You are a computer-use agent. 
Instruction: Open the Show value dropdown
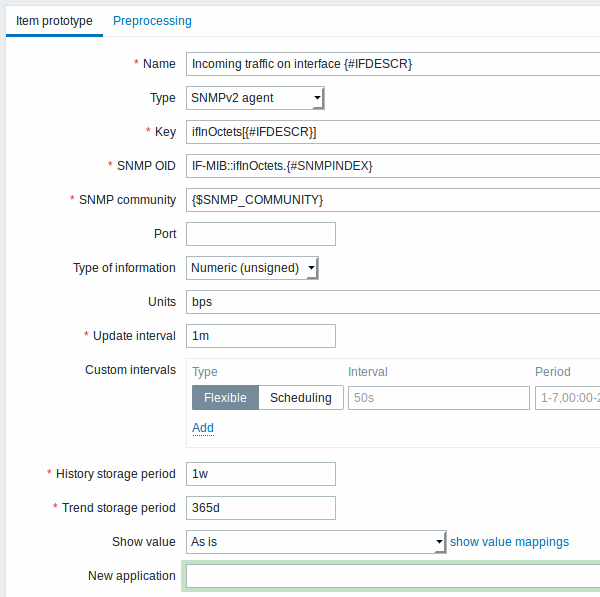tap(316, 542)
